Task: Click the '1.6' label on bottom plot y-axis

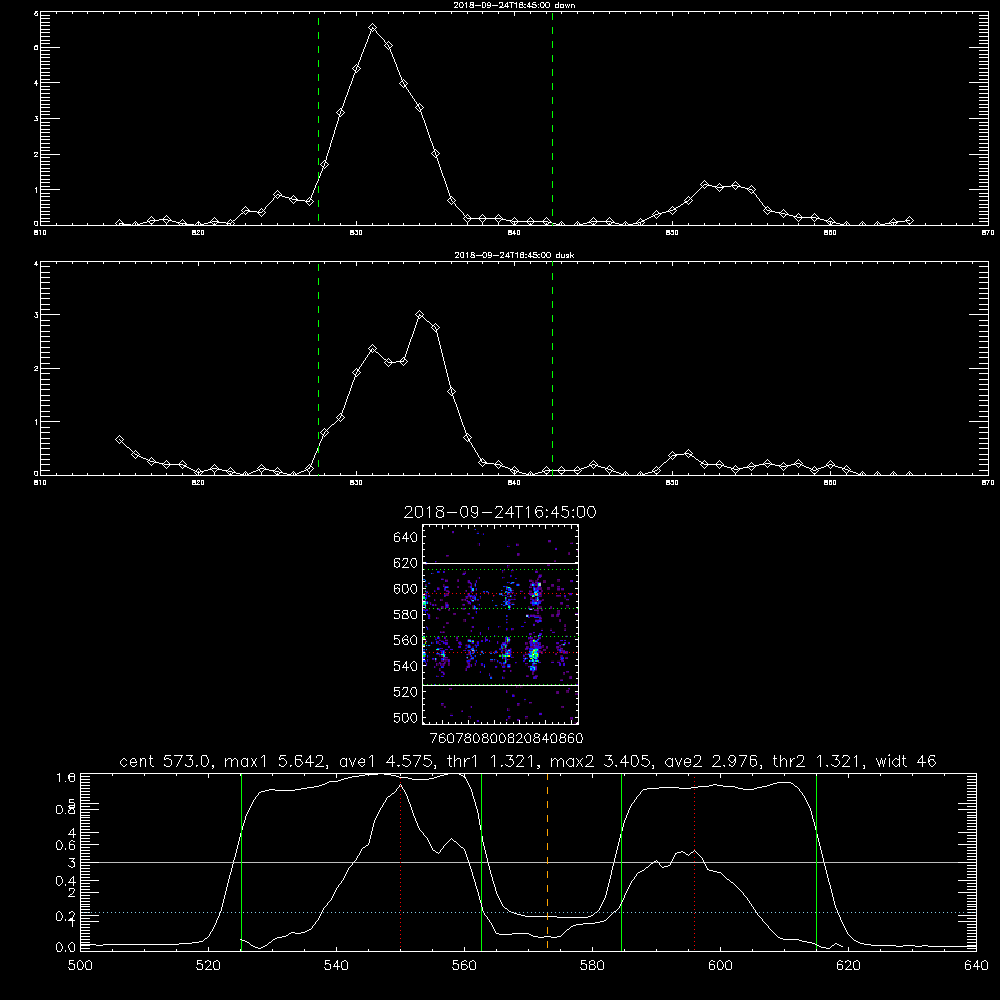Action: point(66,777)
